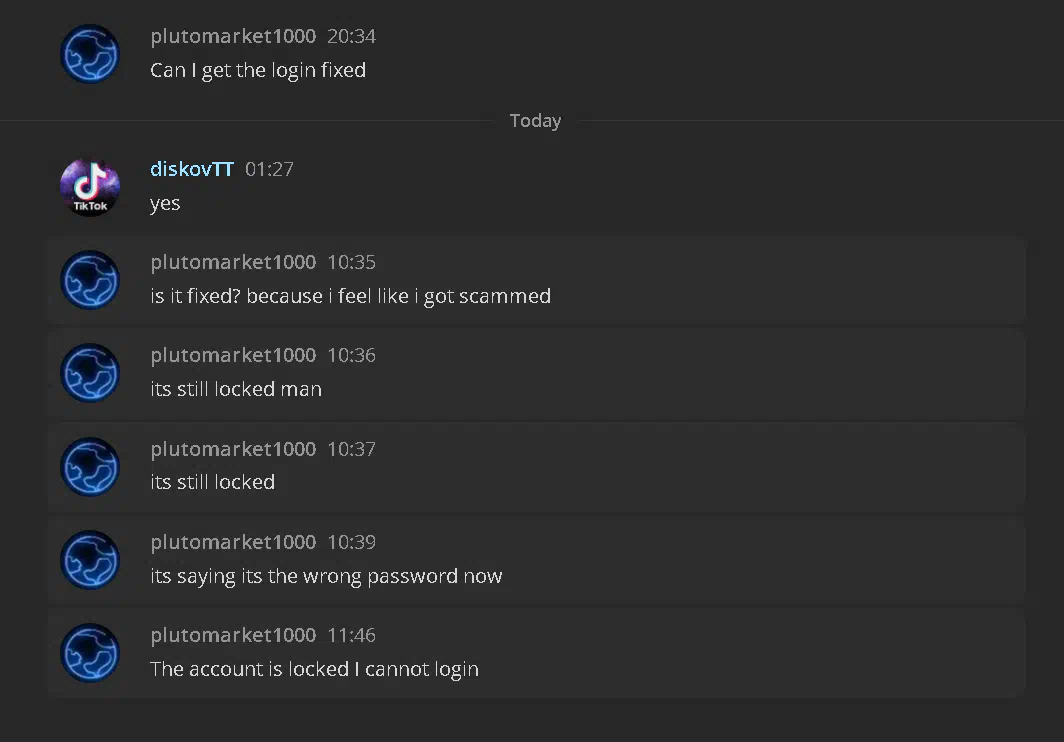Viewport: 1064px width, 742px height.
Task: Select message "The account is locked I cannot login"
Action: [314, 669]
